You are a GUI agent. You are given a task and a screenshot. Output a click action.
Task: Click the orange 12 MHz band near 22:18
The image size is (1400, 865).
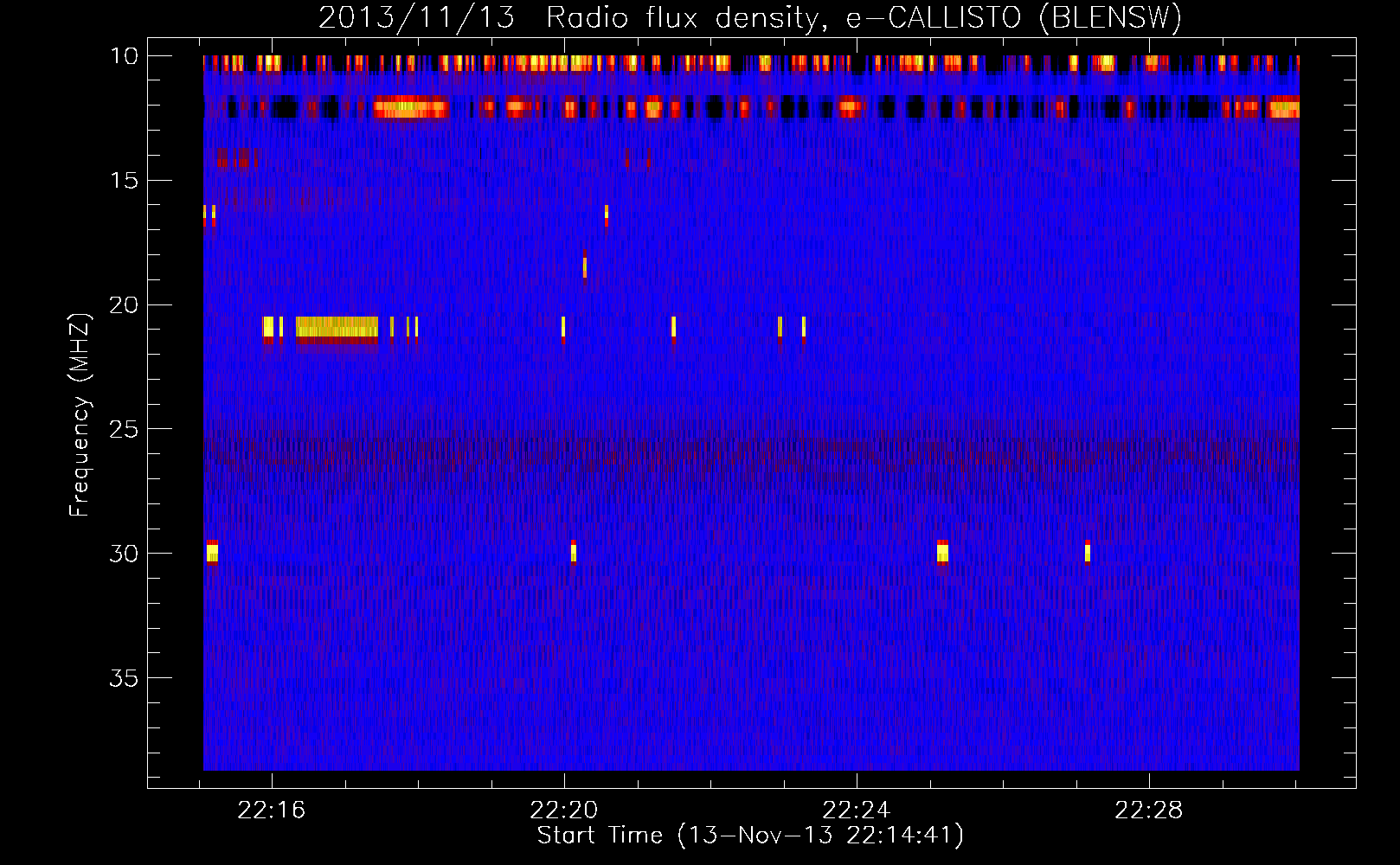coord(410,108)
